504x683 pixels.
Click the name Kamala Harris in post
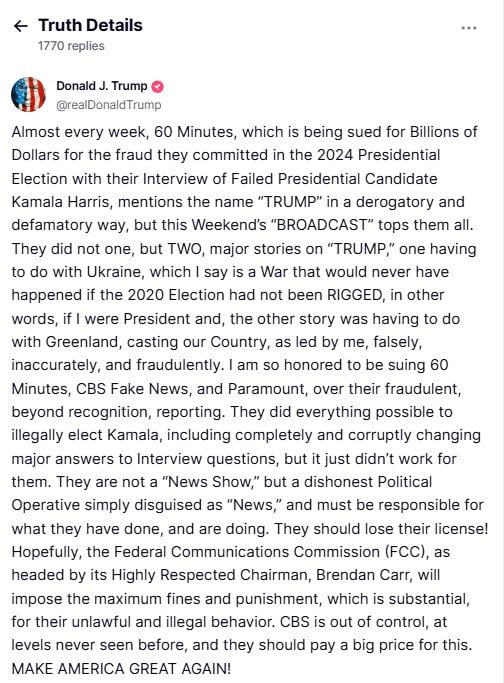[62, 202]
